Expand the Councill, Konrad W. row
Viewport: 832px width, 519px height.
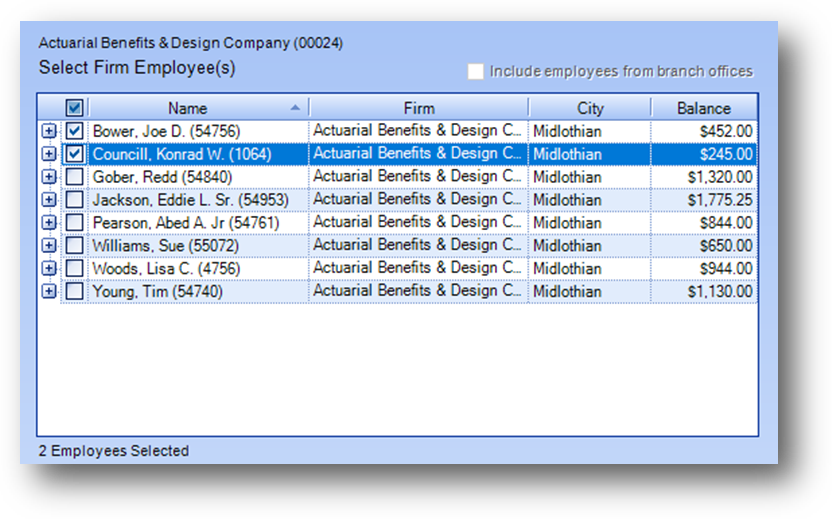(x=49, y=154)
